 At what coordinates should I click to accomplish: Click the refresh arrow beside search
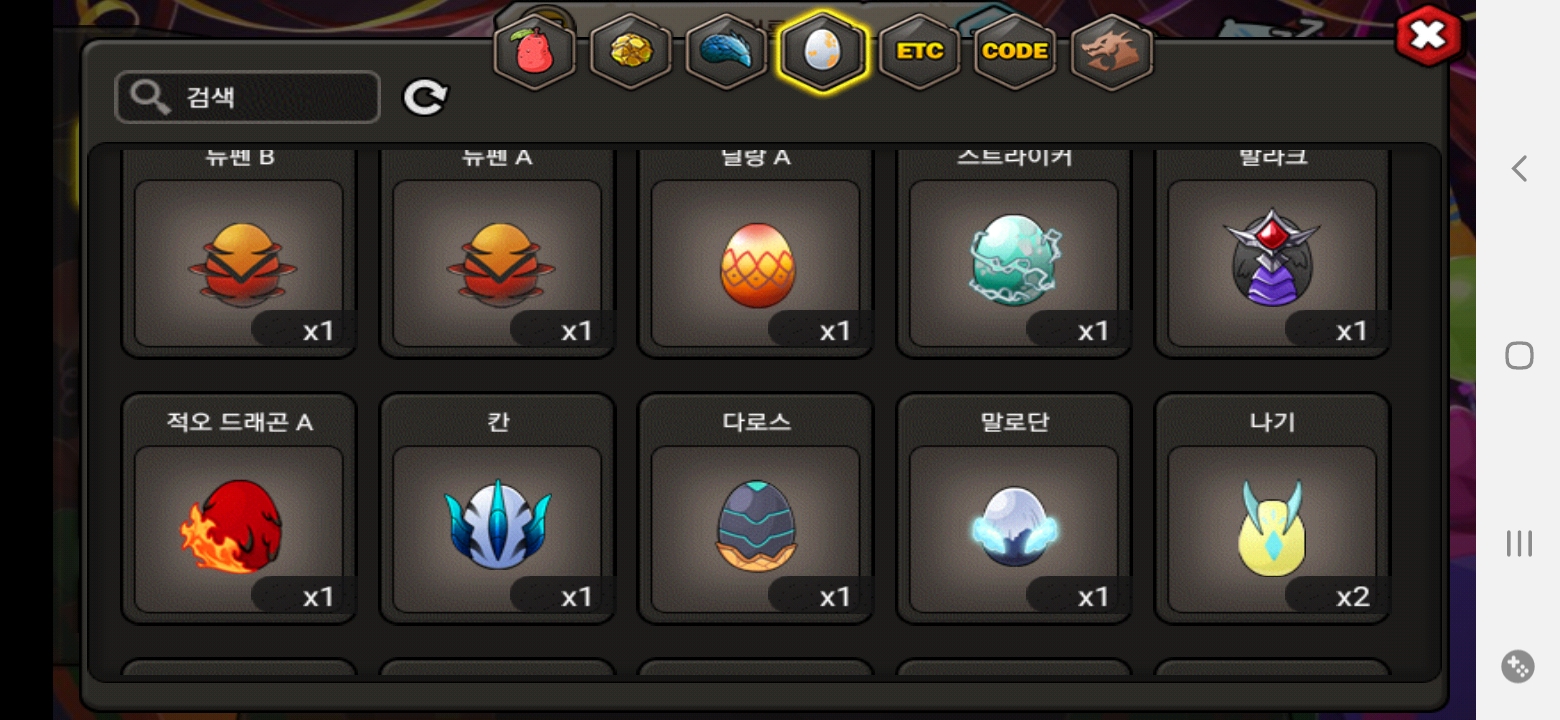tap(425, 97)
